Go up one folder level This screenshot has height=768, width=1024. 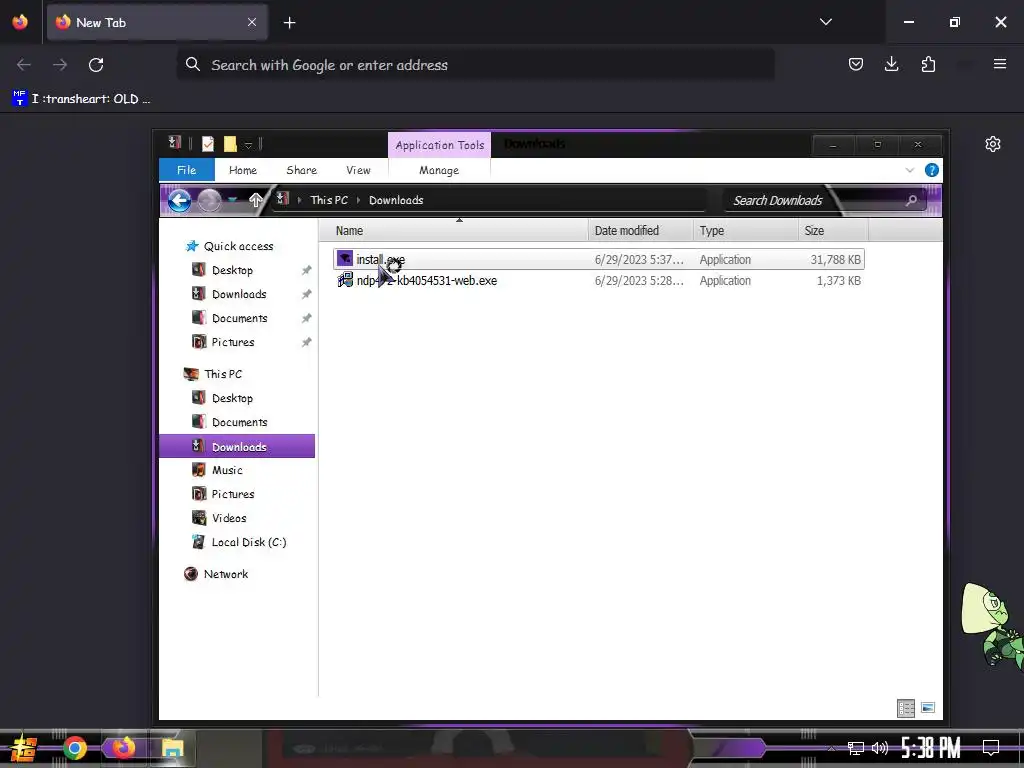coord(255,200)
